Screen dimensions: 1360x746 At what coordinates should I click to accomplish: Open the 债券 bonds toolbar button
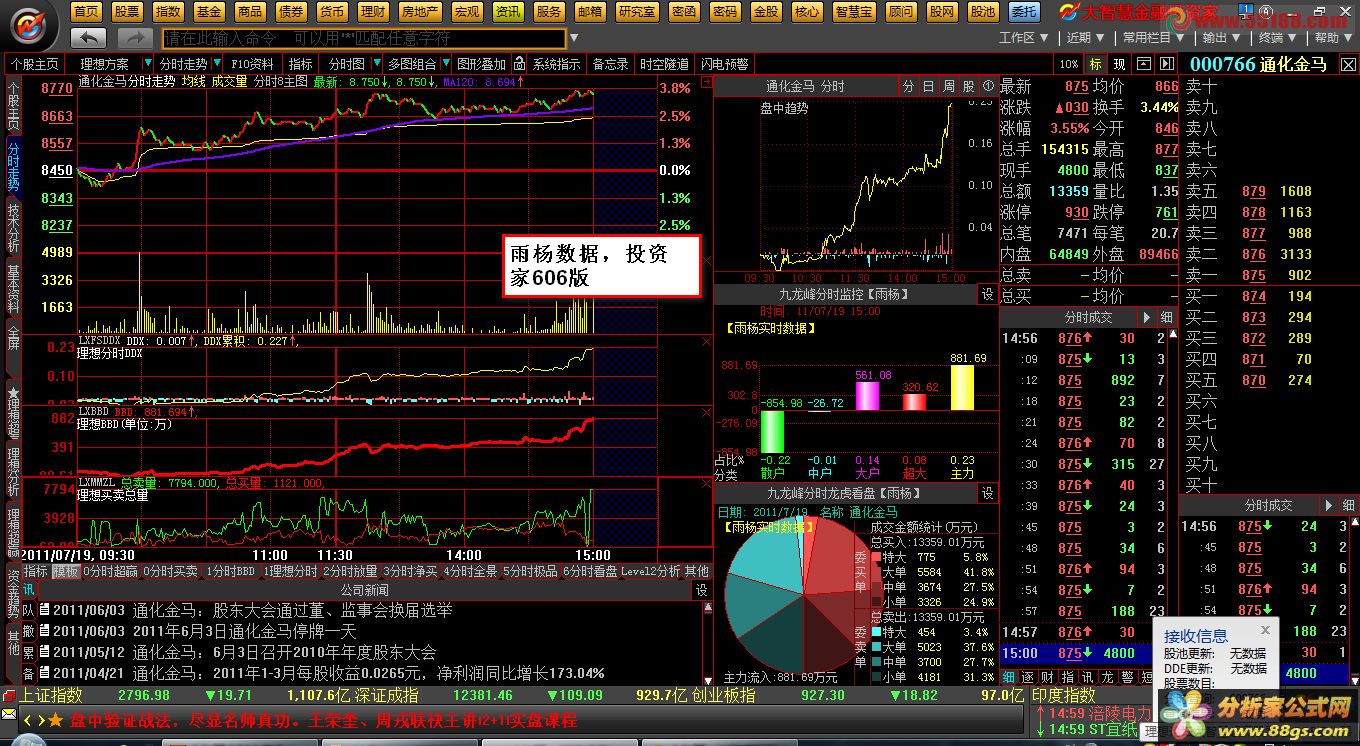(291, 11)
